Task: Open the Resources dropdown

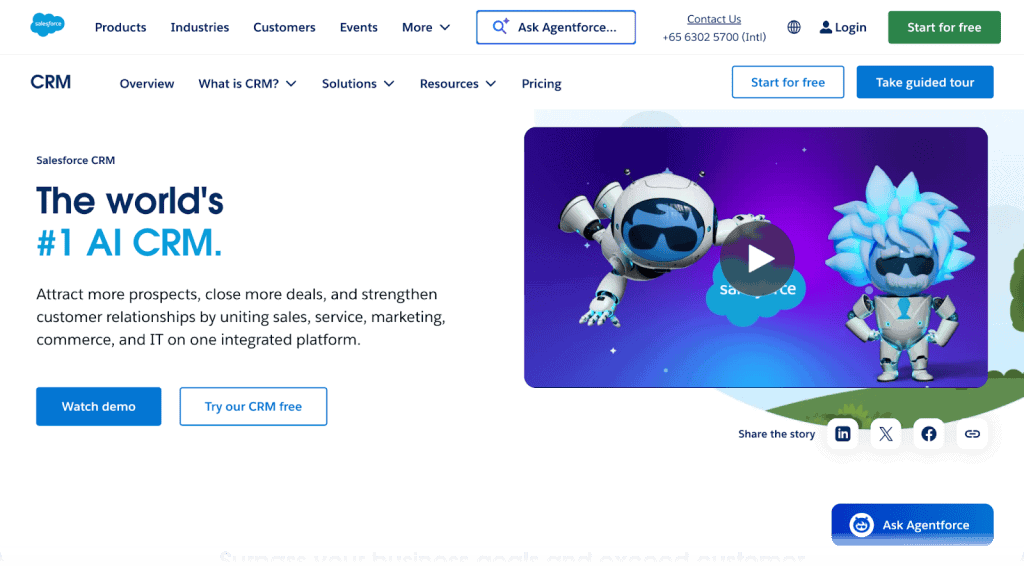Action: click(x=457, y=84)
